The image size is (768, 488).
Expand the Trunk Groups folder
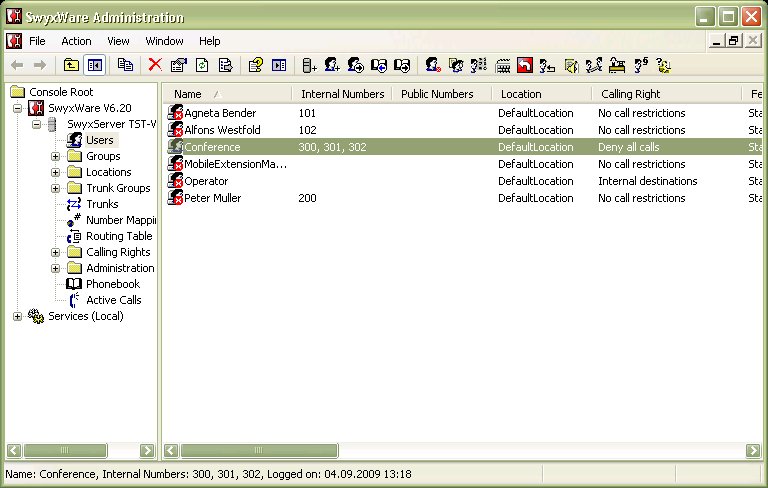point(55,189)
